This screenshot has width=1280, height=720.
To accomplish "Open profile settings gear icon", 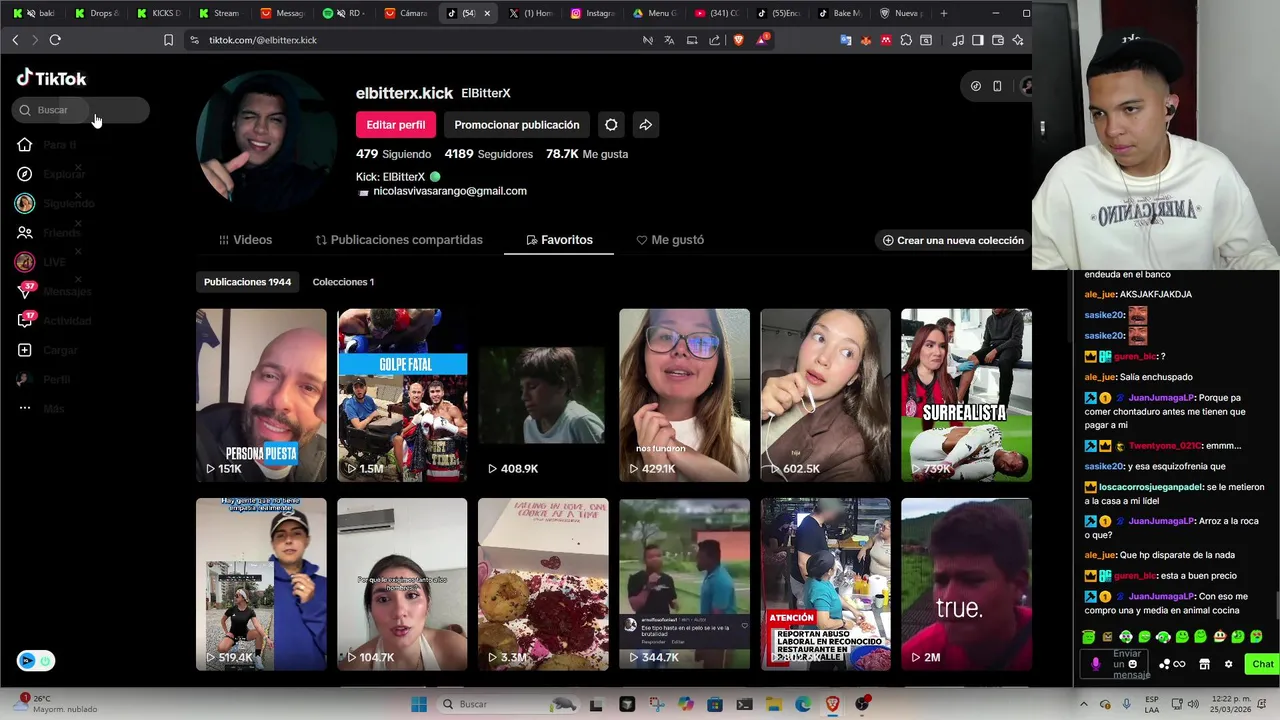I will pyautogui.click(x=611, y=125).
